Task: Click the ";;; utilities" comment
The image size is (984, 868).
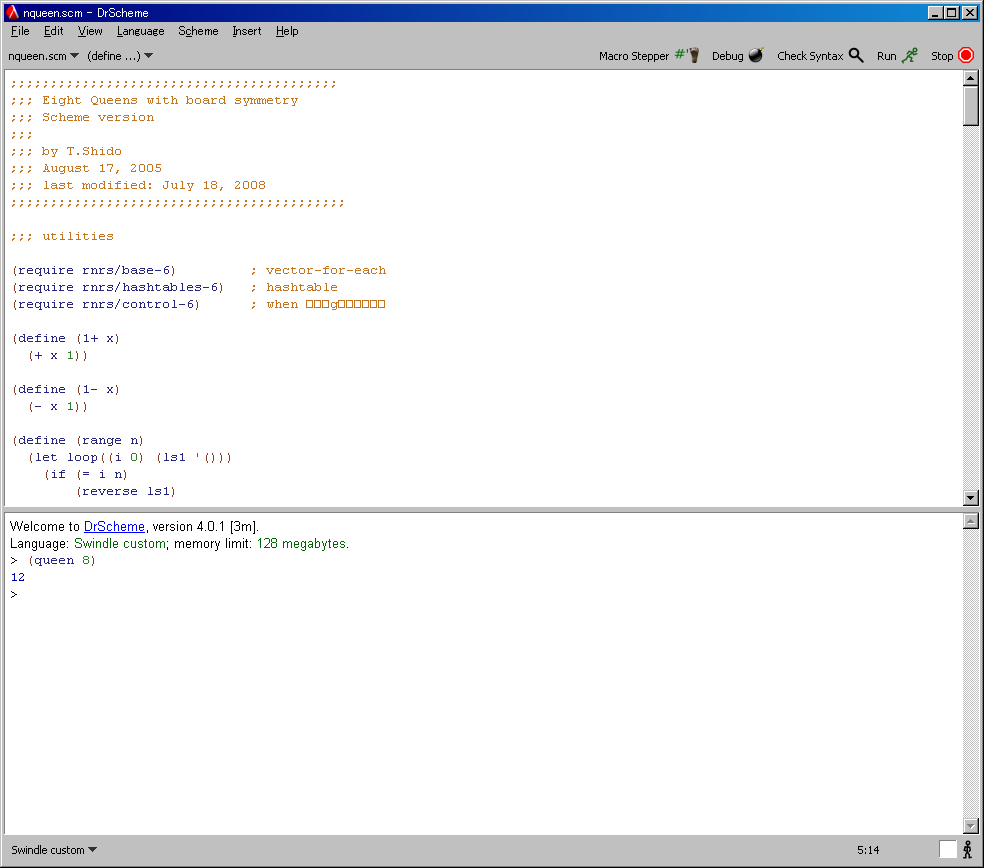Action: coord(62,237)
